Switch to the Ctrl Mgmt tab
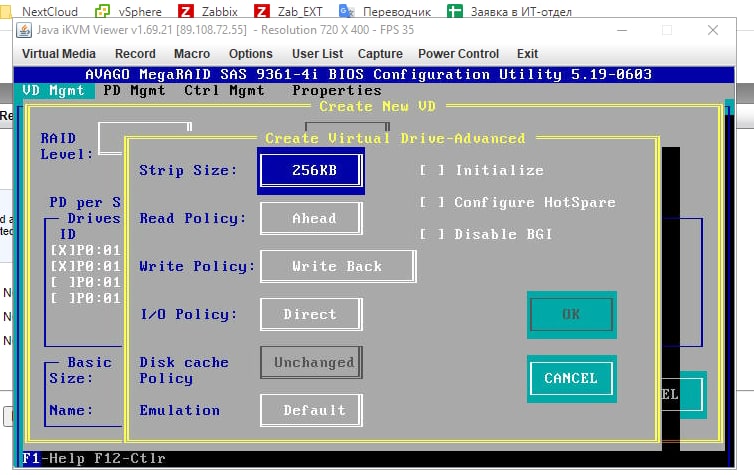Screen dimensions: 754x475 tap(224, 90)
